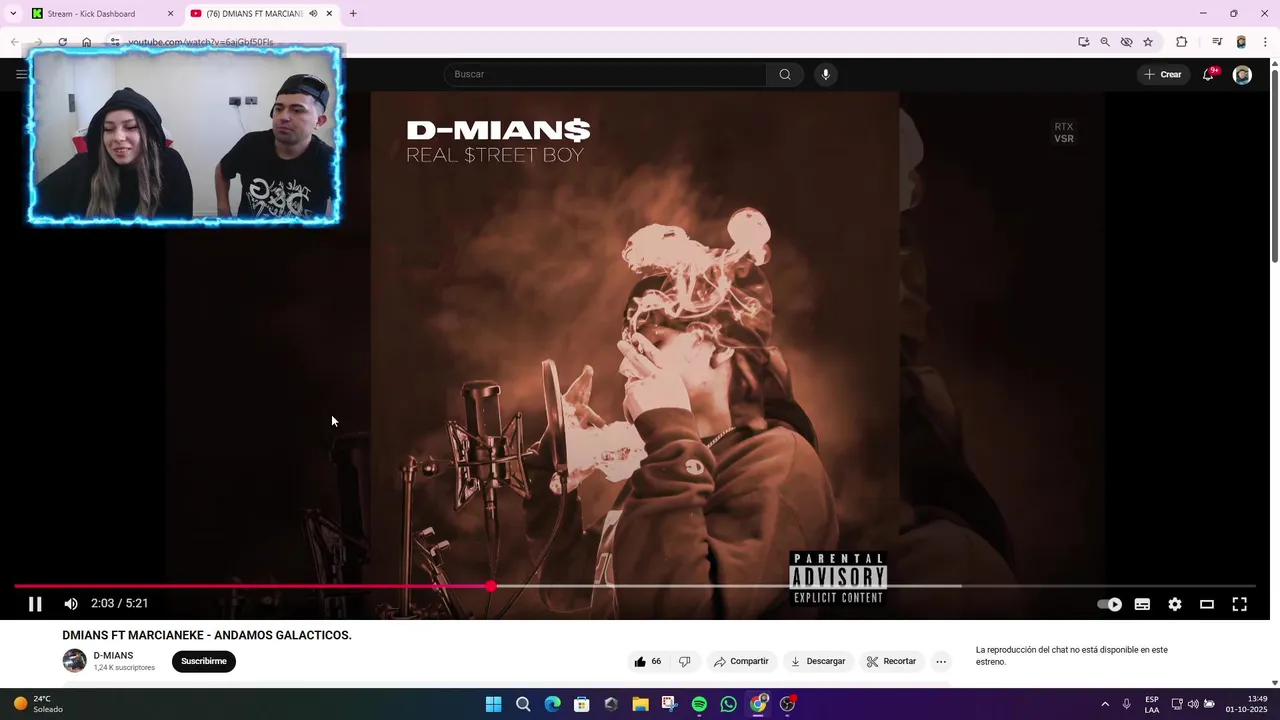Bookmark this page with the star

[1148, 42]
